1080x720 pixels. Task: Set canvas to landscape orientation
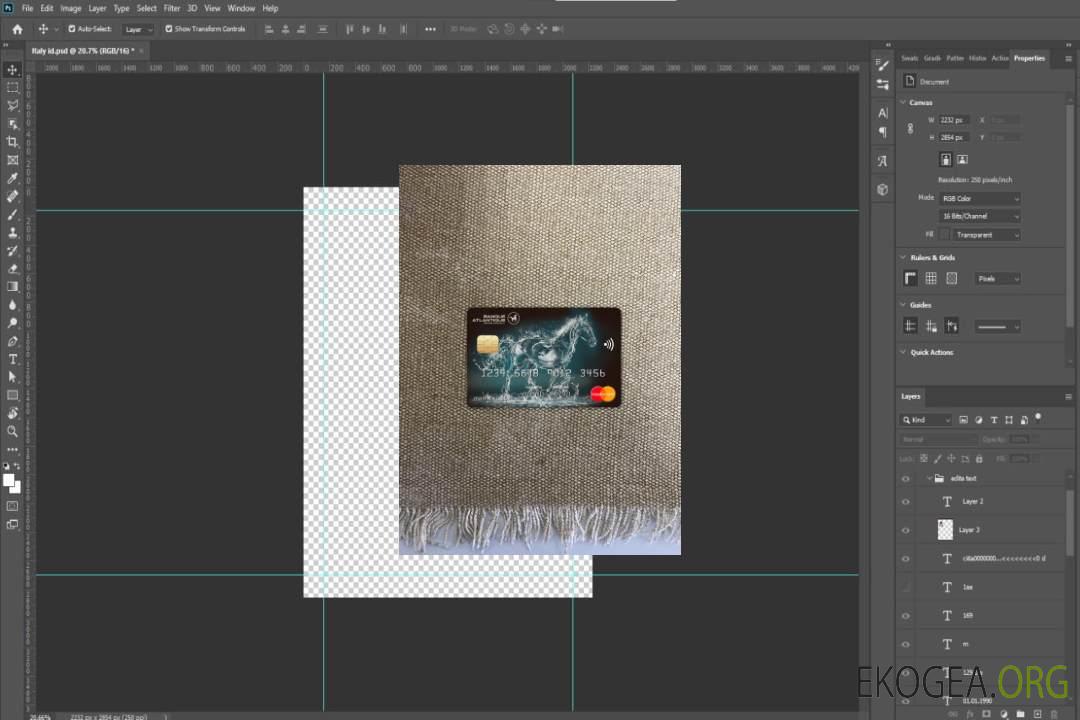pos(962,159)
